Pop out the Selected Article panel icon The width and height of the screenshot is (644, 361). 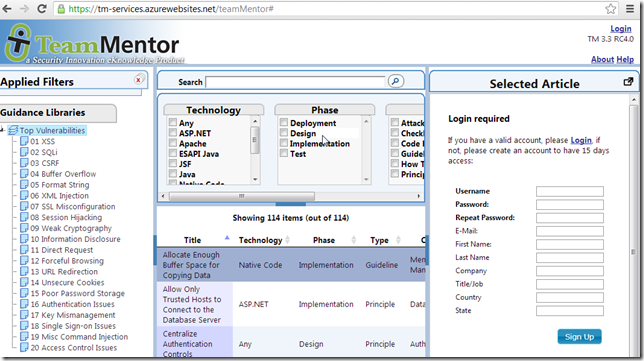[x=628, y=82]
